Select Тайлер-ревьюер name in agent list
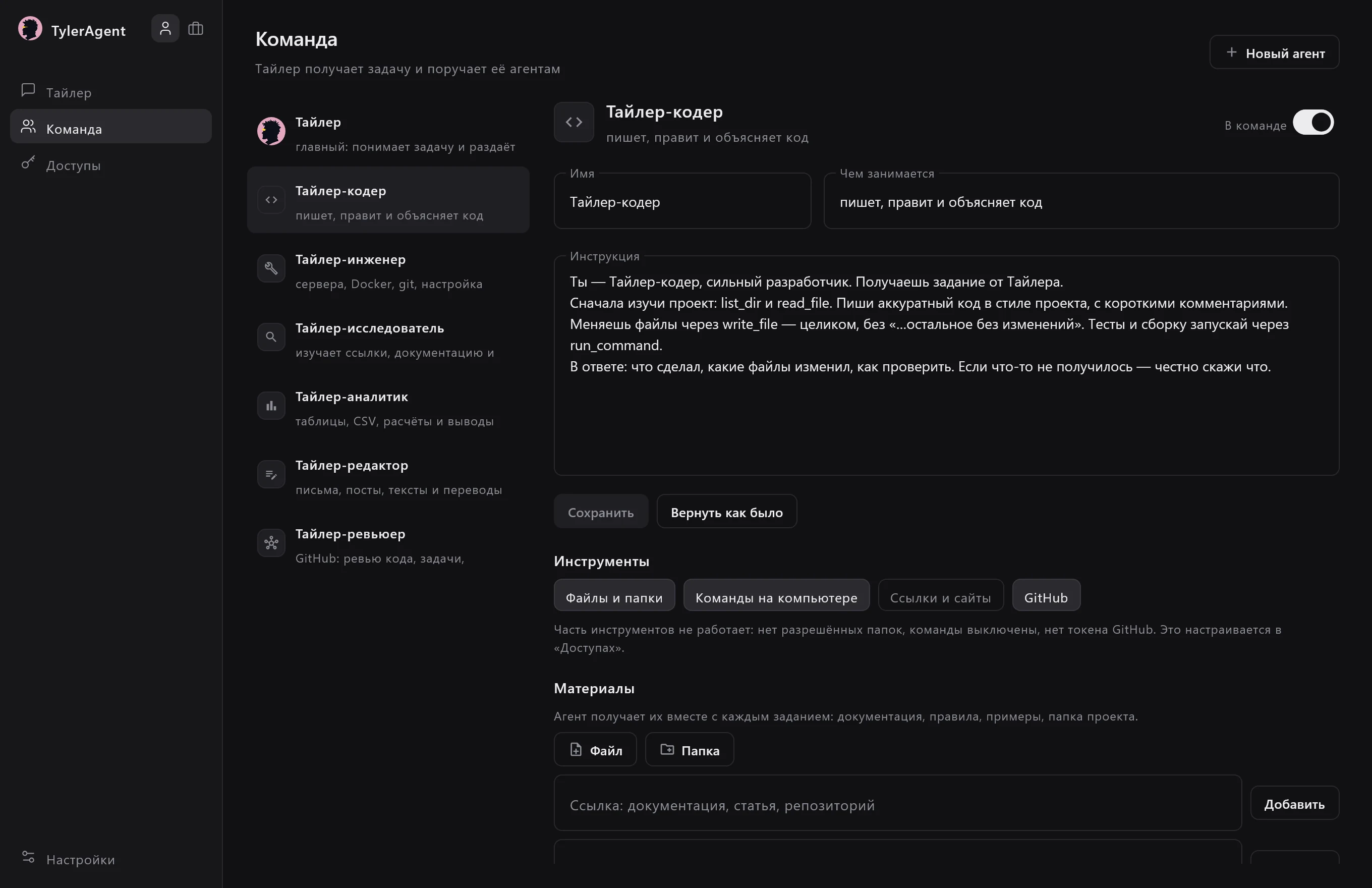1372x888 pixels. pyautogui.click(x=351, y=534)
